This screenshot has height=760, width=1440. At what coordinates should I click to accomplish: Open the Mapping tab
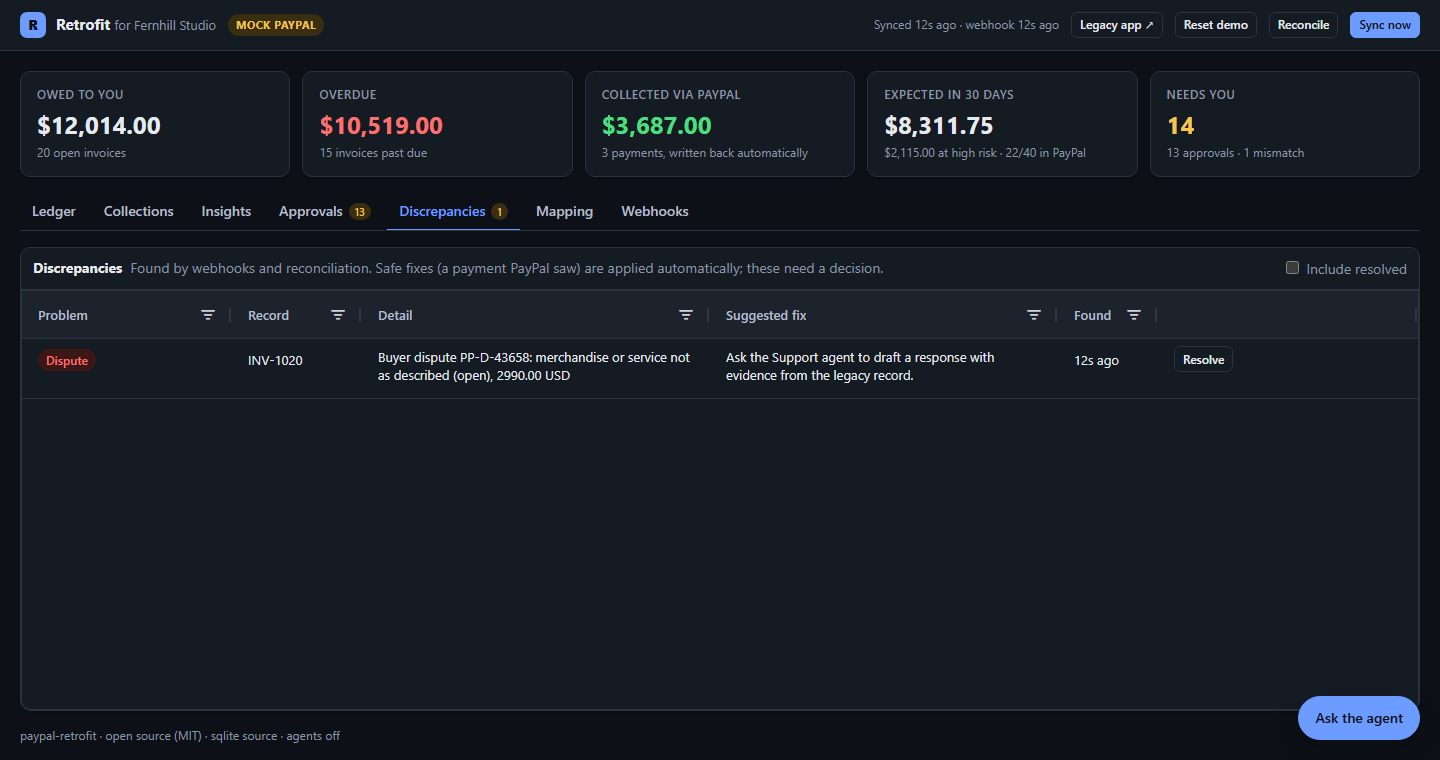564,211
